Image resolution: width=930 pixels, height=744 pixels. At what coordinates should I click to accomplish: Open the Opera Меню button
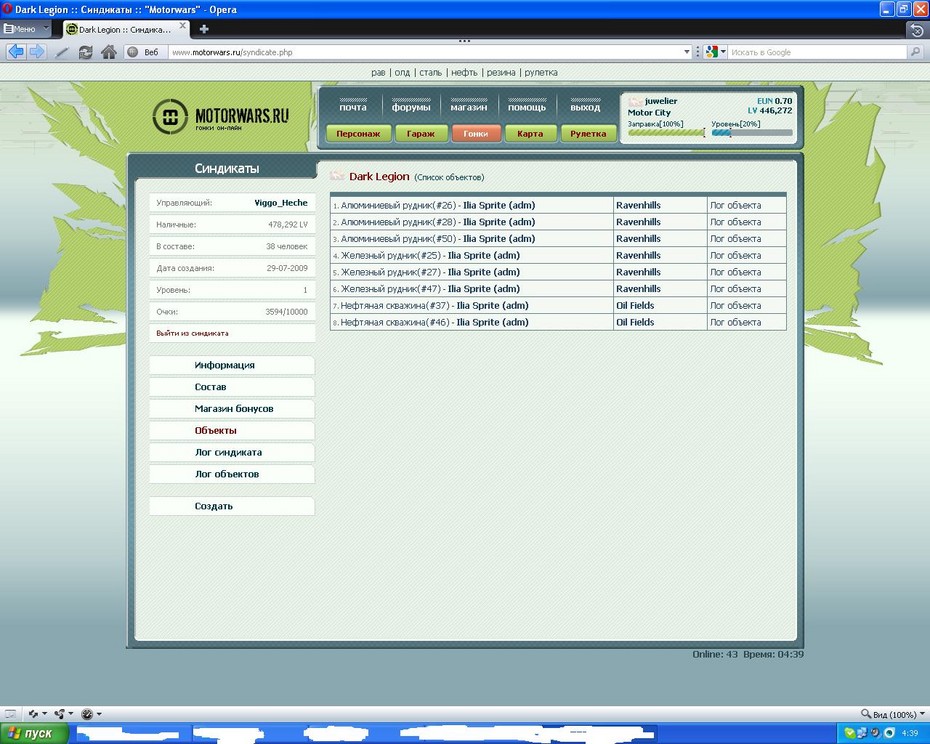pyautogui.click(x=26, y=29)
